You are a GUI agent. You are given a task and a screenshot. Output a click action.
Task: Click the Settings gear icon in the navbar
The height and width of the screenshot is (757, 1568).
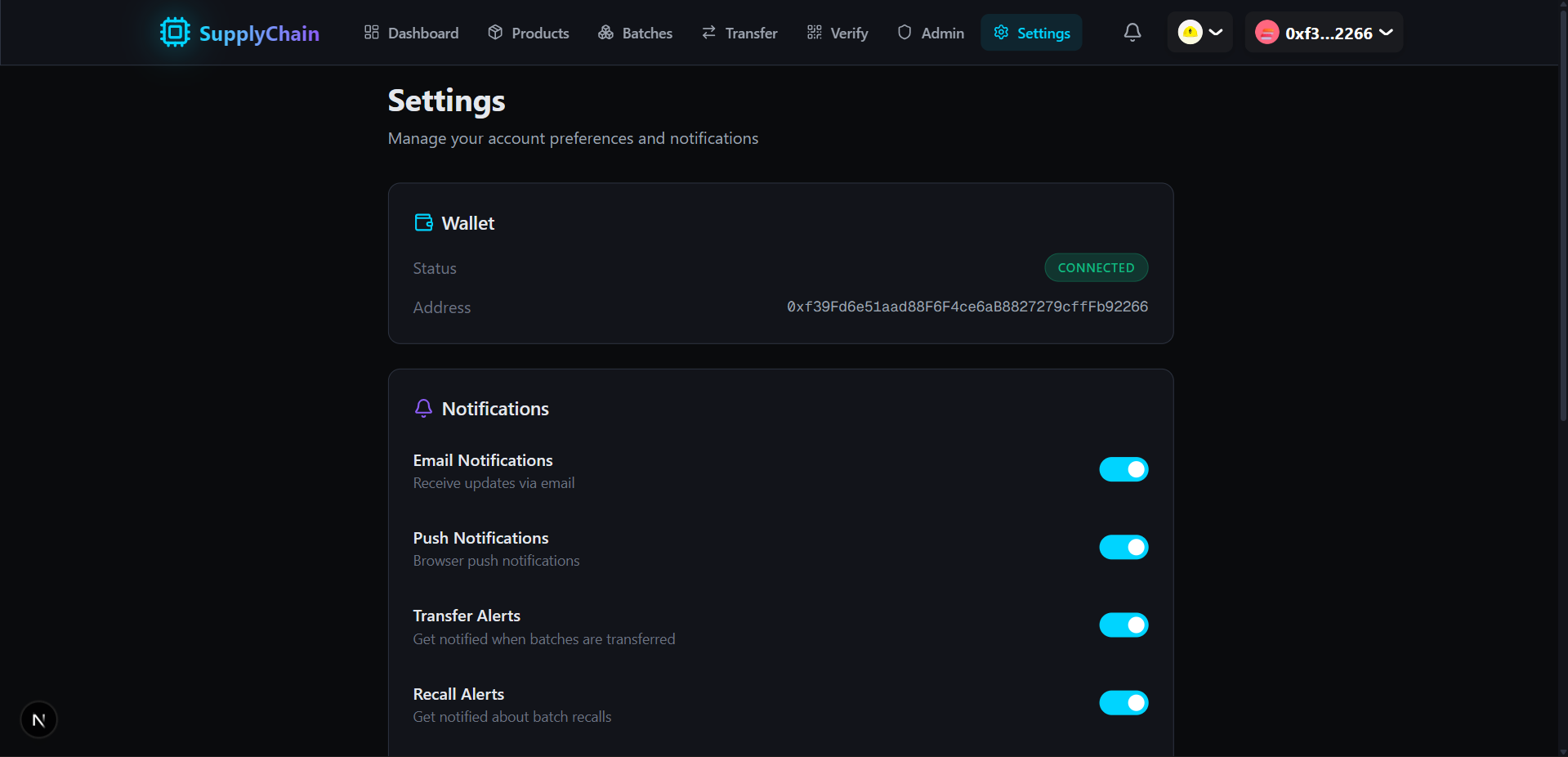coord(1001,33)
